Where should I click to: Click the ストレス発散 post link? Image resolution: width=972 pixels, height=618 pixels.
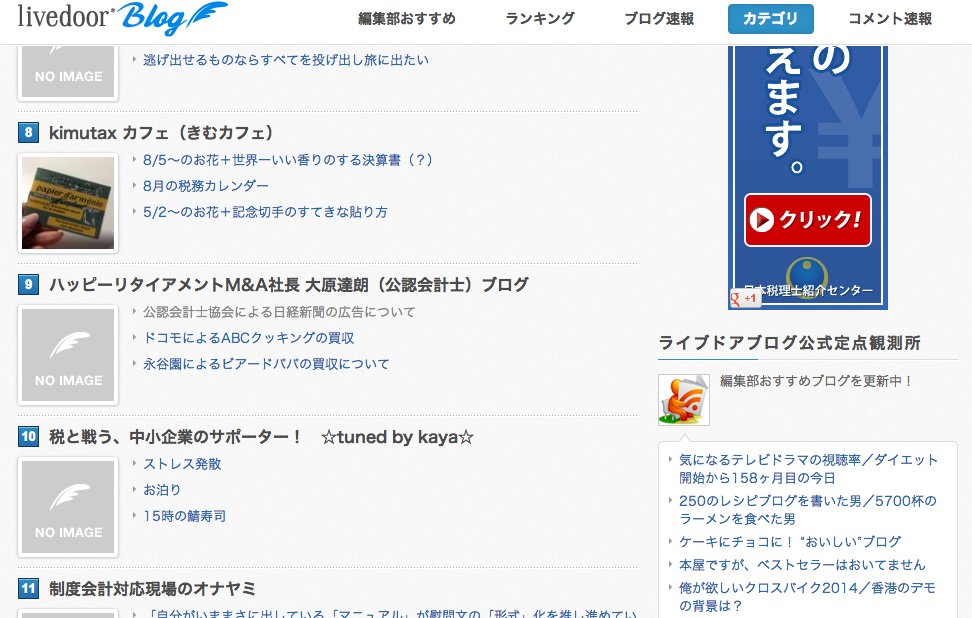[x=182, y=464]
